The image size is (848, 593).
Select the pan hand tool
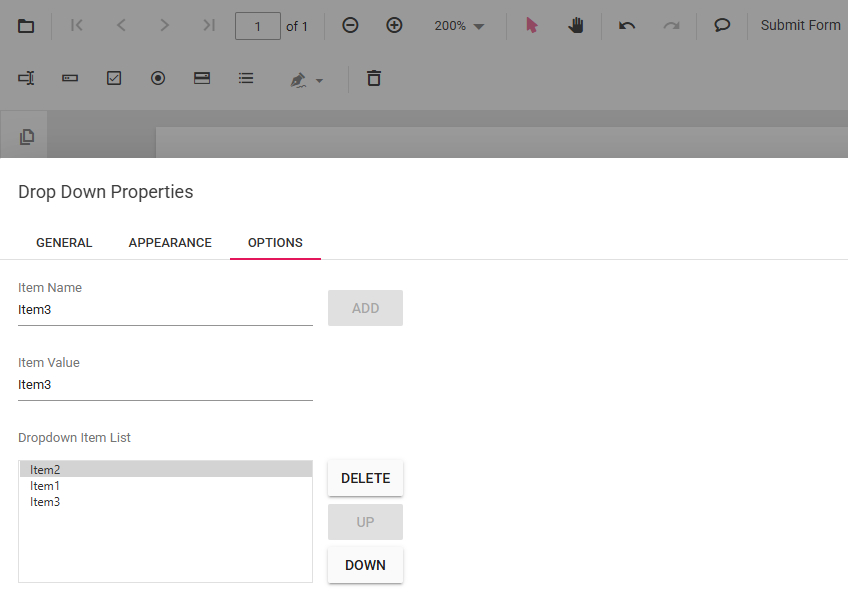(576, 25)
